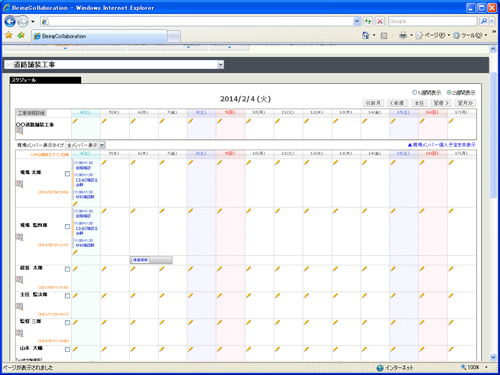This screenshot has width=500, height=375.
Task: Click the Google search input field
Action: pyautogui.click(x=433, y=21)
